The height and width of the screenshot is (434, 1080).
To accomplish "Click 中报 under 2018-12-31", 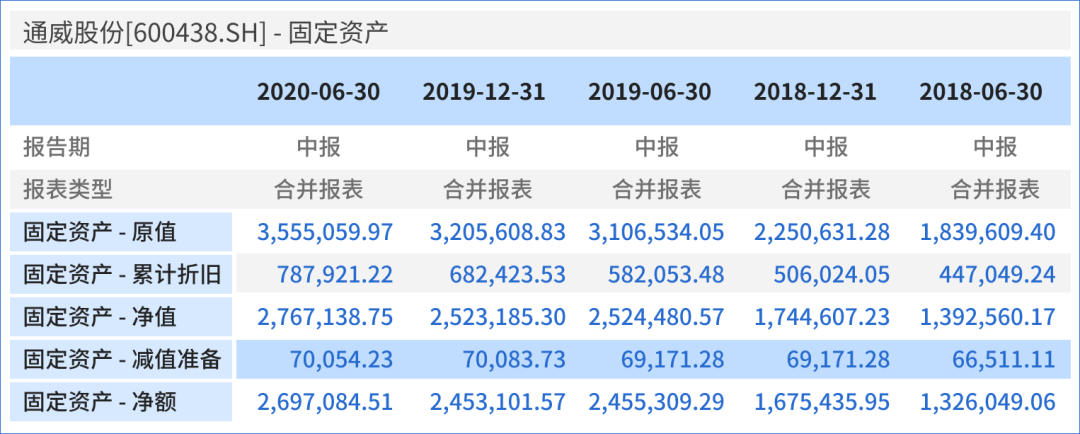I will pyautogui.click(x=826, y=147).
